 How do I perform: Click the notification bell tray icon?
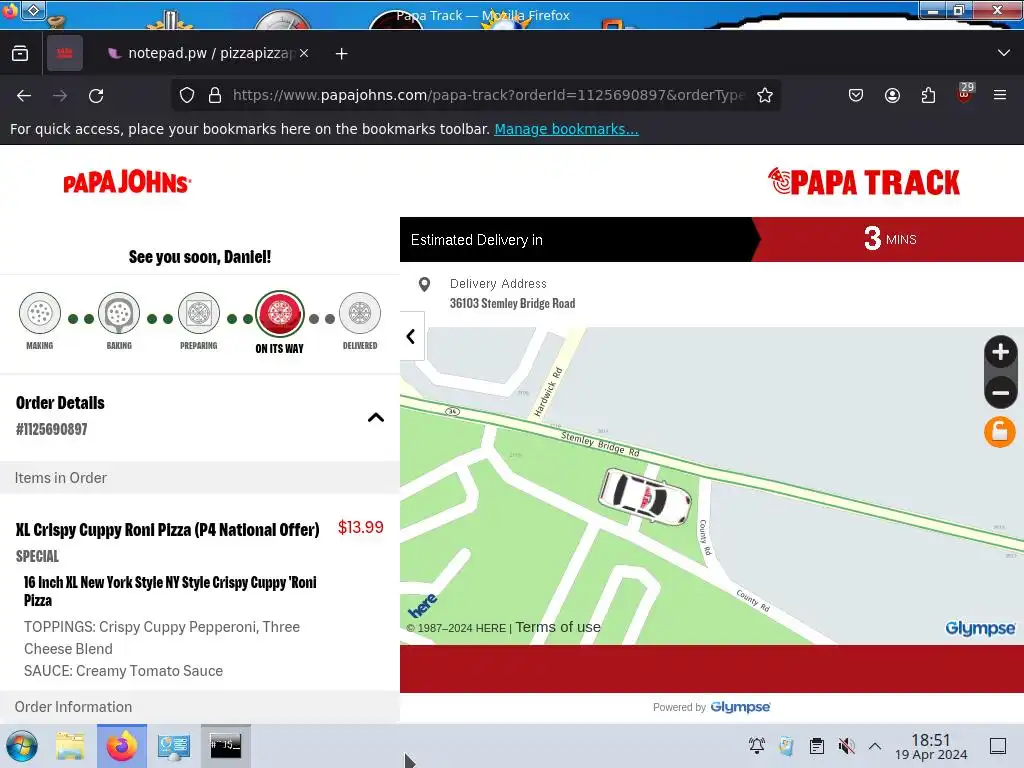coord(757,746)
